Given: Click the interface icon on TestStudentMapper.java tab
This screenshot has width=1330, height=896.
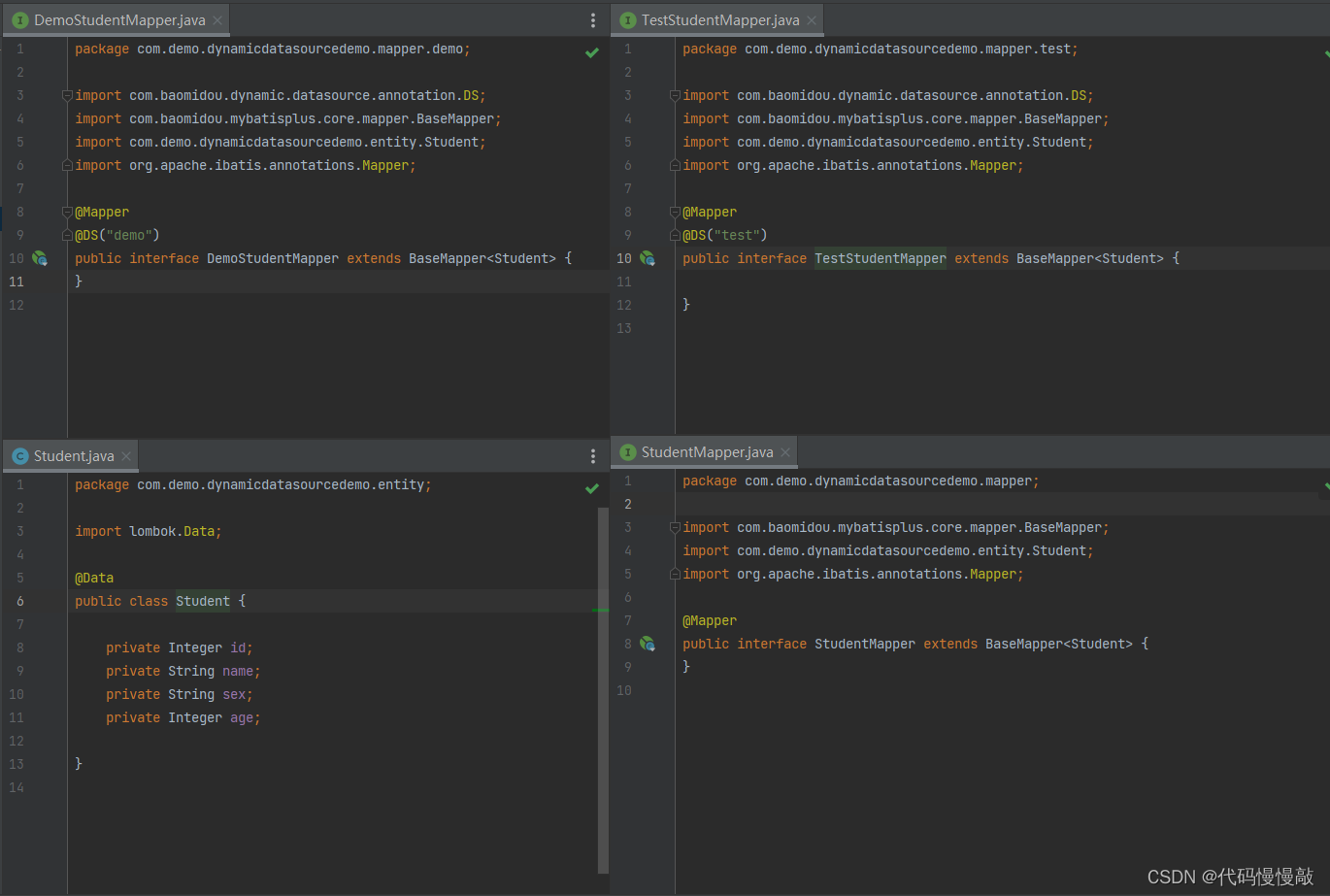Looking at the screenshot, I should pyautogui.click(x=628, y=20).
